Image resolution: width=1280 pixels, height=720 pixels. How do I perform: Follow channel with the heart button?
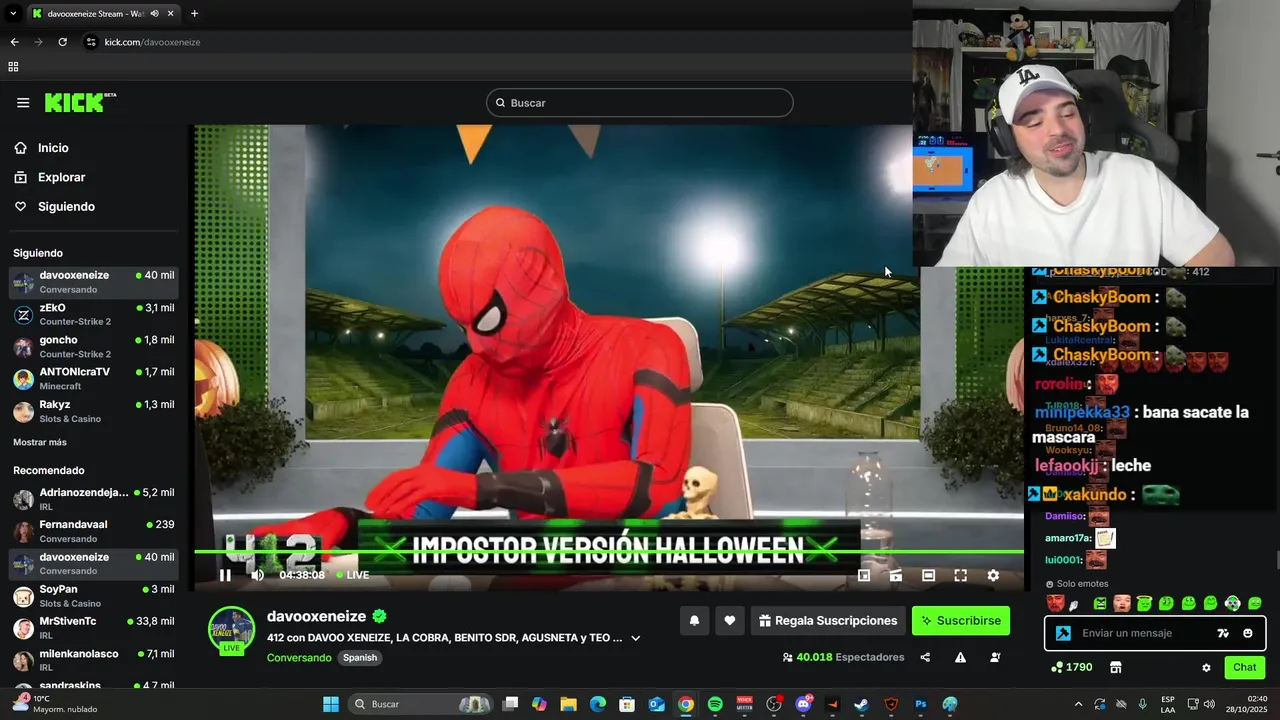pos(730,621)
